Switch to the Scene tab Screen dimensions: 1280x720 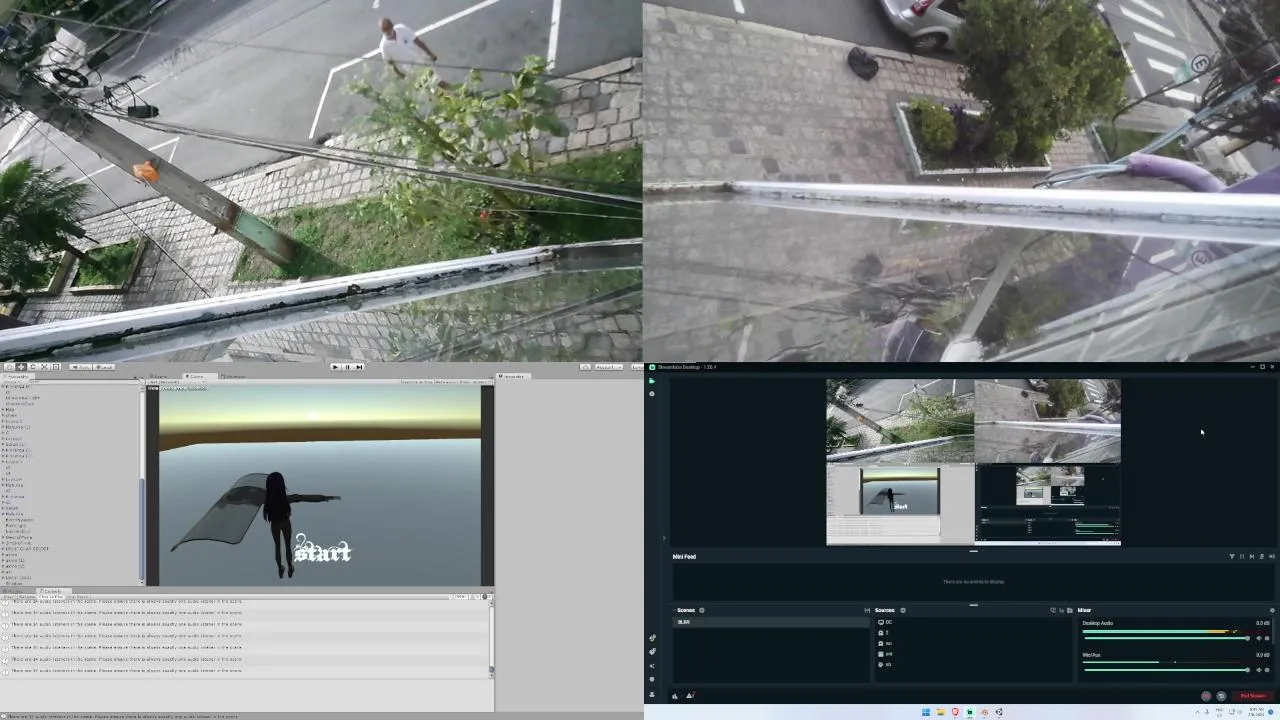(x=160, y=376)
